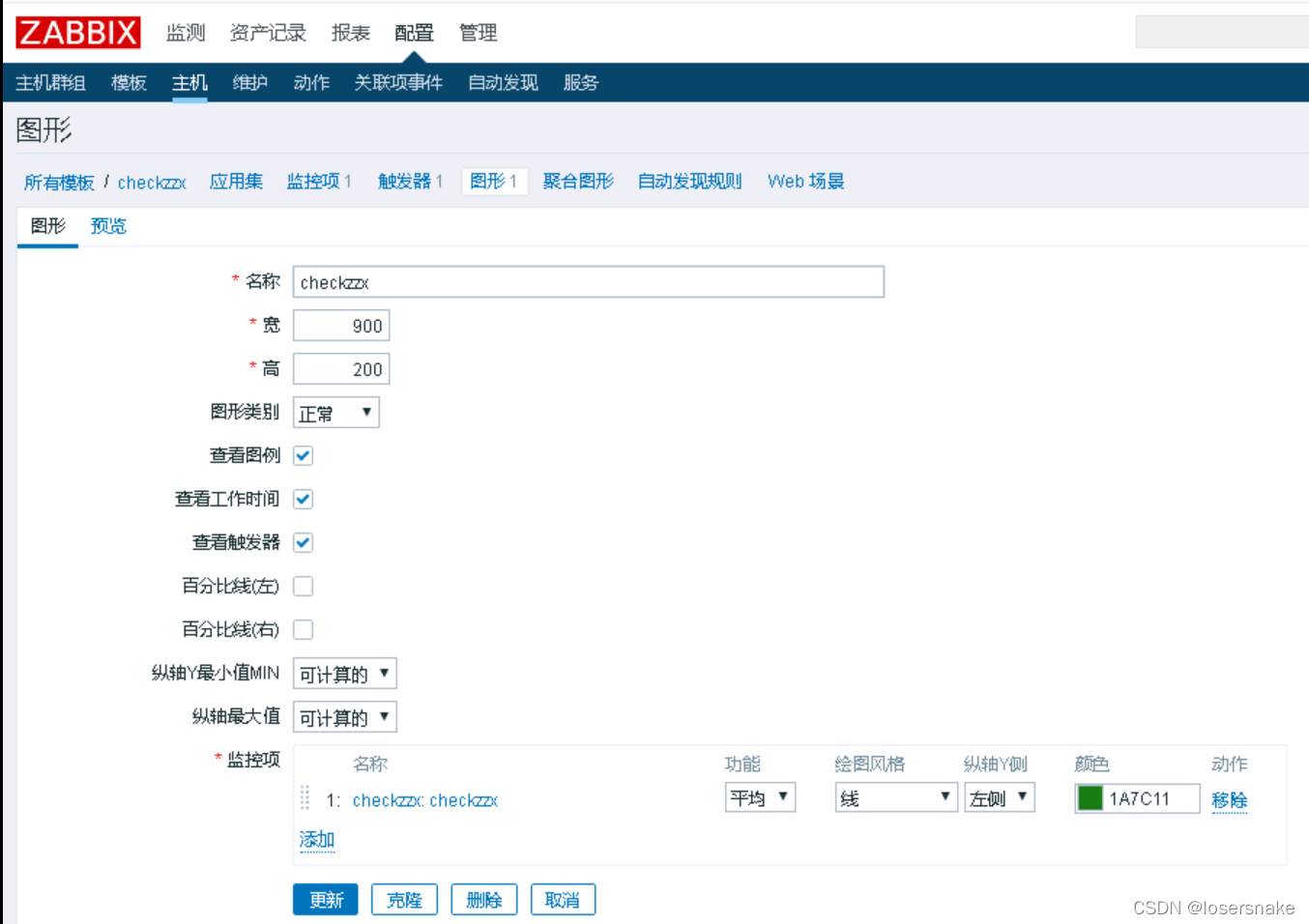Go to 服务 submenu

[581, 83]
